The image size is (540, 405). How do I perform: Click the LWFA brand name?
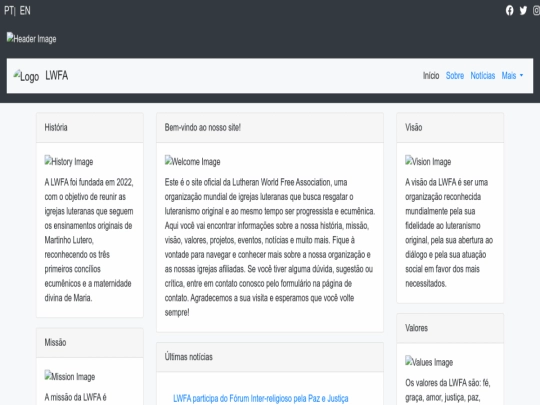click(x=56, y=75)
